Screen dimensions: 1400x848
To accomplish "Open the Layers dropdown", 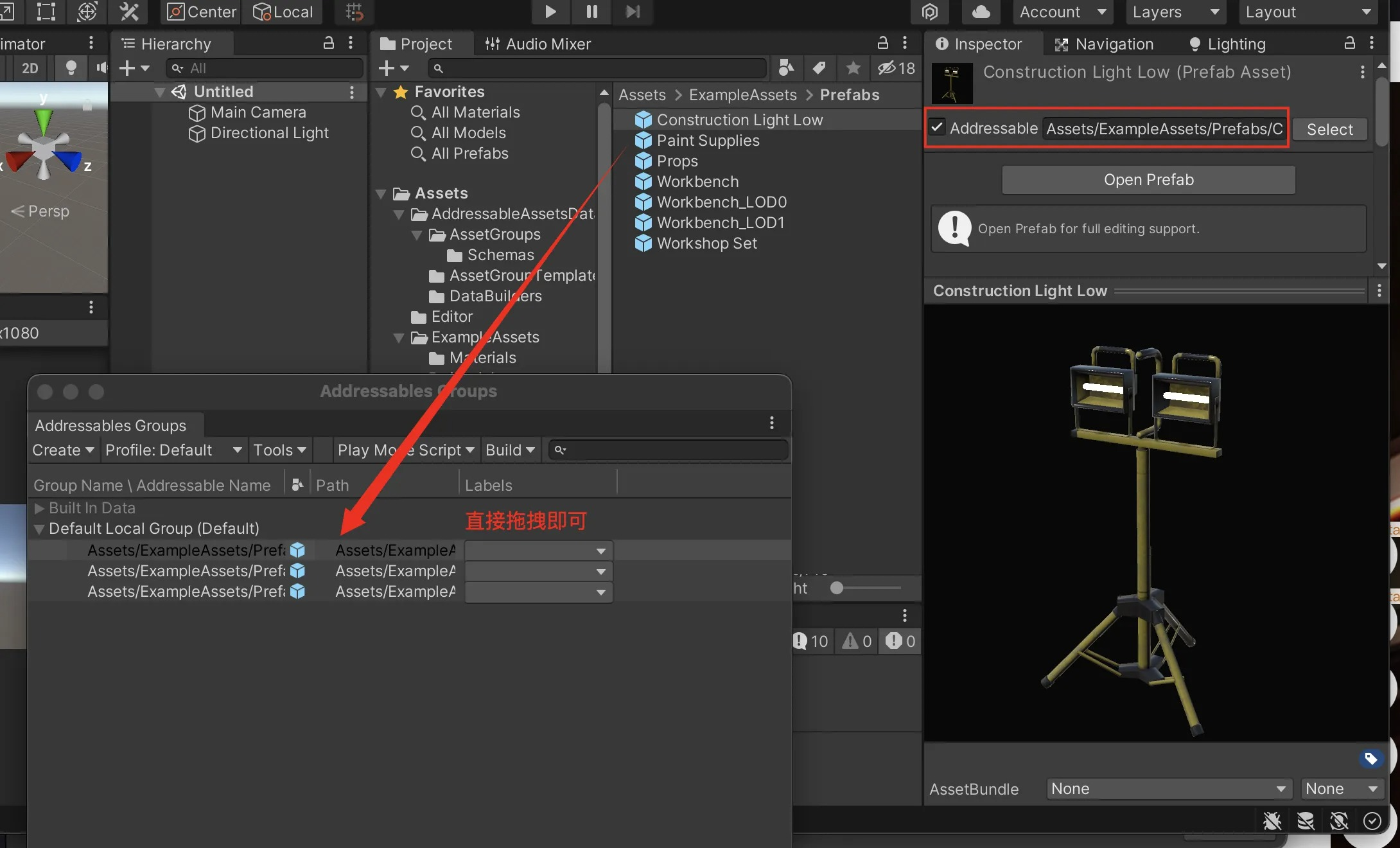I will tap(1175, 12).
